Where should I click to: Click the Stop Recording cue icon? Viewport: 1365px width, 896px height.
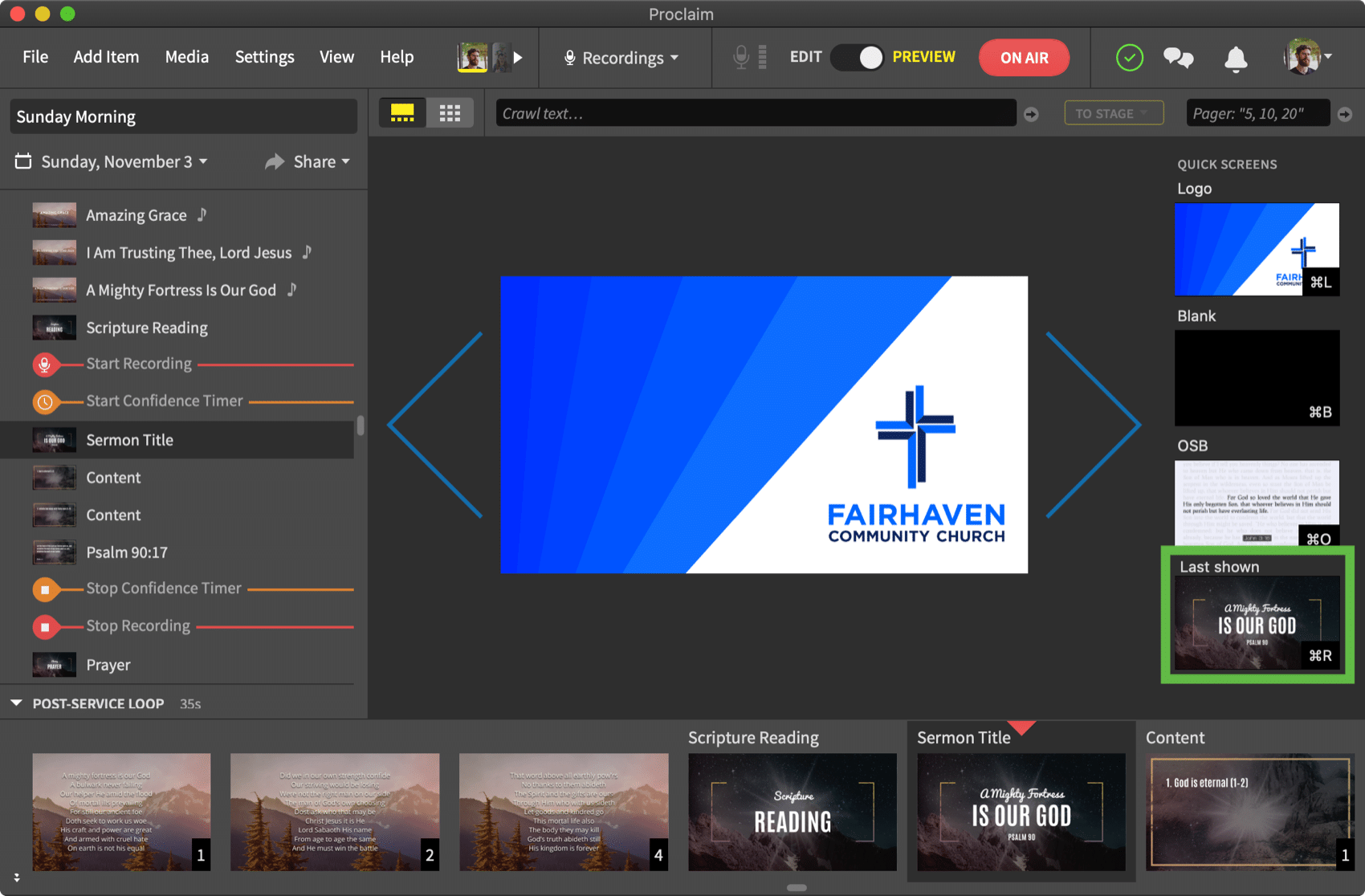coord(45,626)
